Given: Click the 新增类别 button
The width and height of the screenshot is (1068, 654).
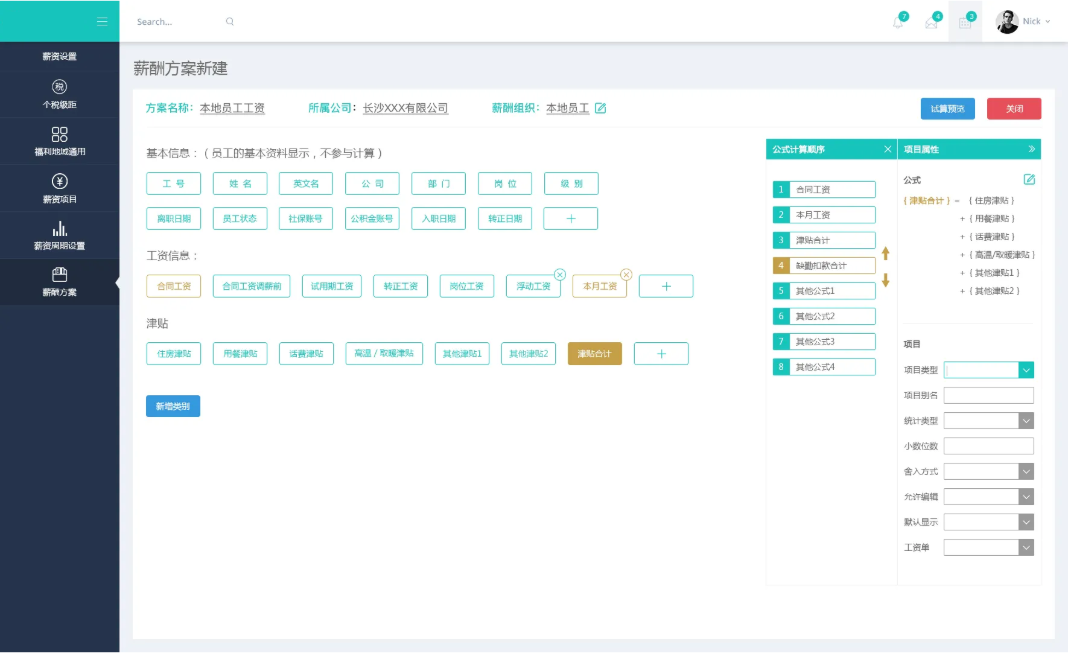Looking at the screenshot, I should point(173,406).
